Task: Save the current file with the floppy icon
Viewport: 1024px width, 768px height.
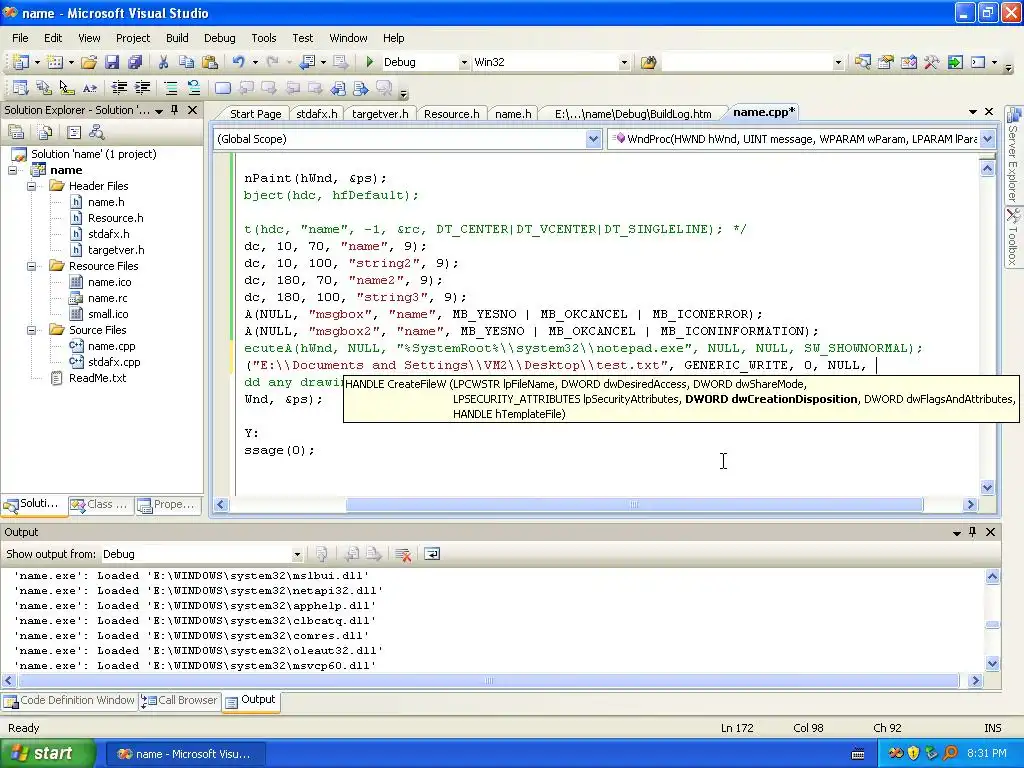Action: pos(112,62)
